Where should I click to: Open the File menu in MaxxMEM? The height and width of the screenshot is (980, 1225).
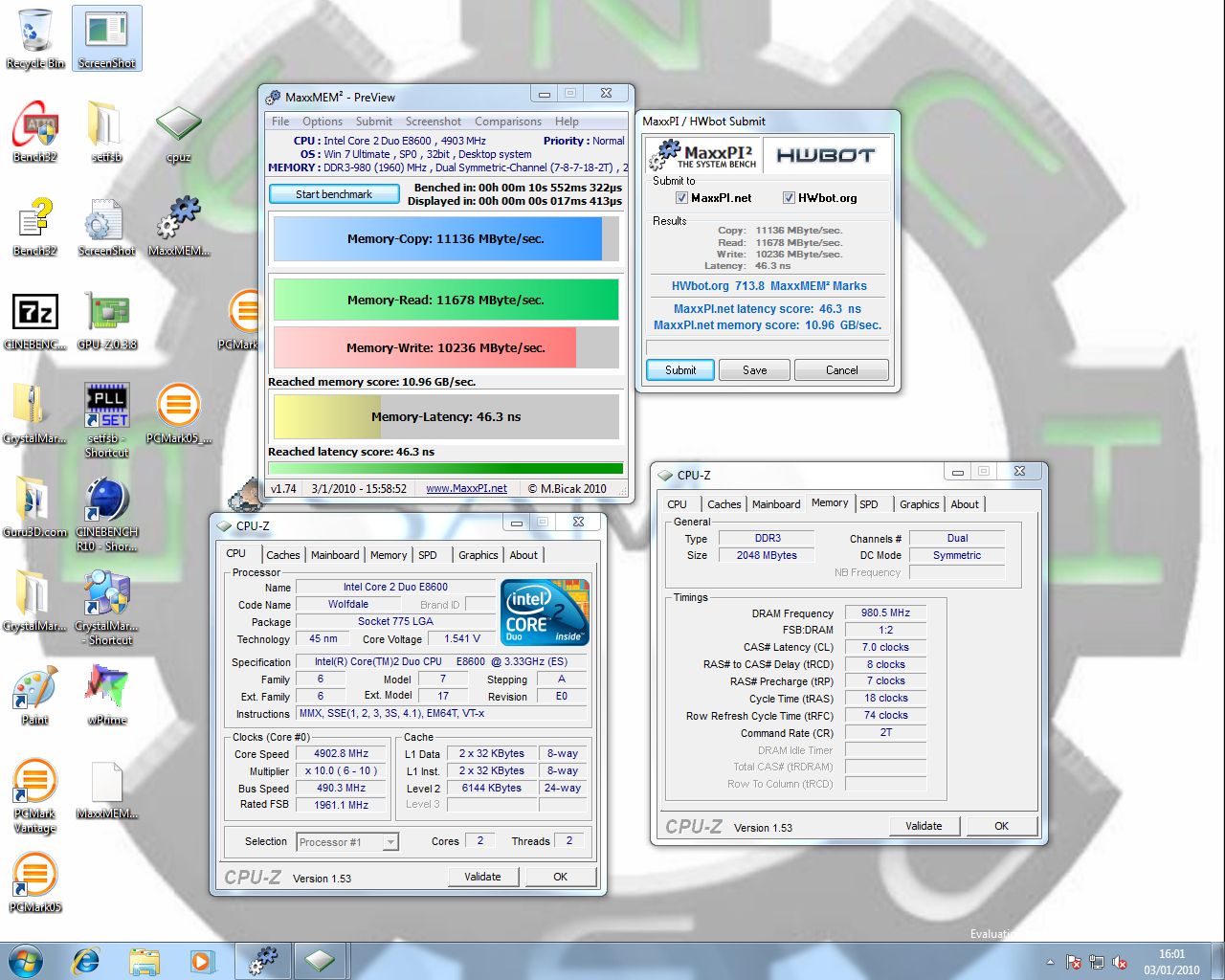(x=280, y=122)
